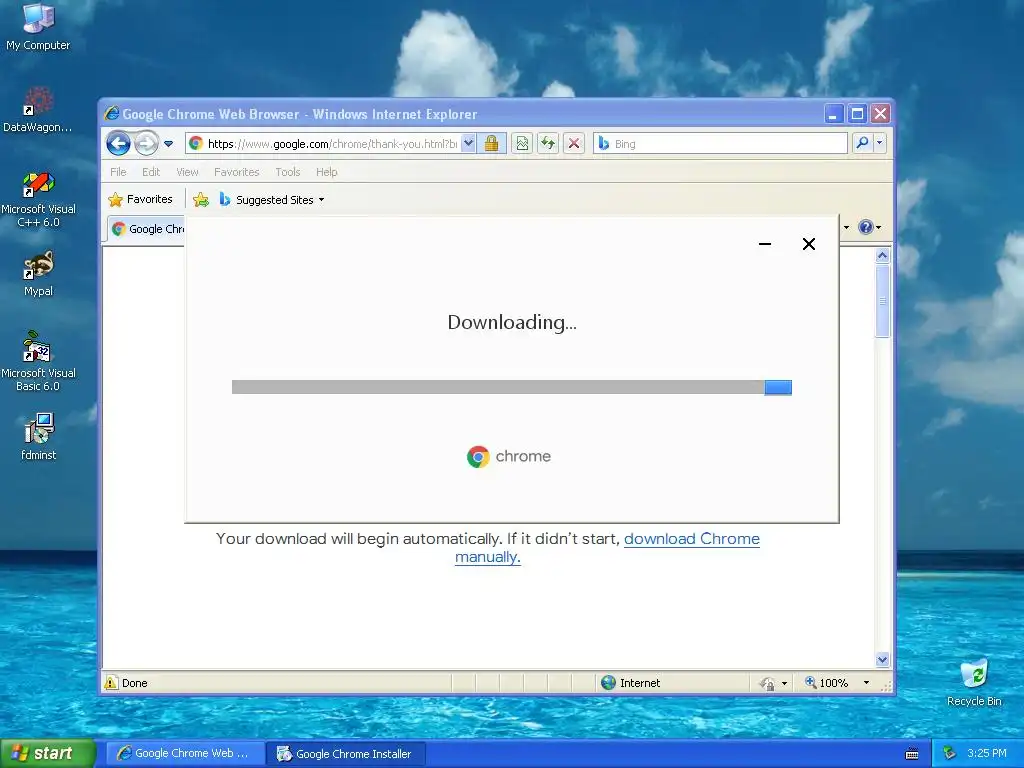The height and width of the screenshot is (768, 1024).
Task: Click the Chrome logo in installer
Action: tap(509, 456)
